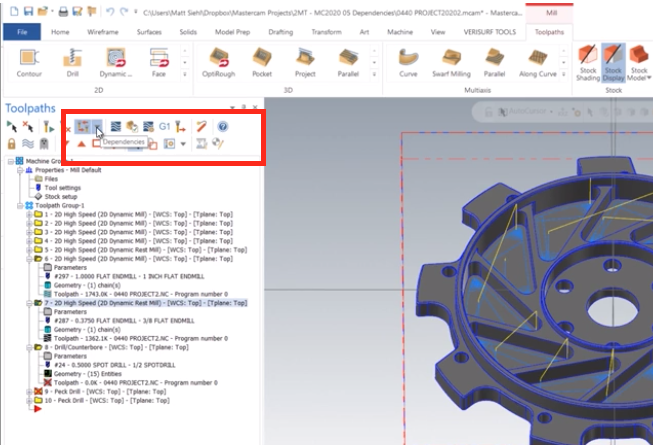The width and height of the screenshot is (653, 445).
Task: Open the Solids ribbon tab
Action: 188,32
